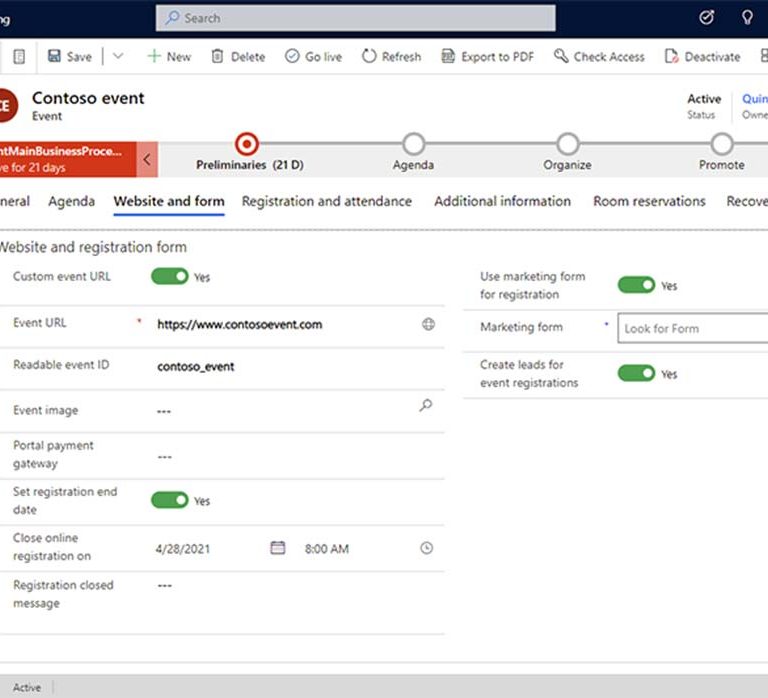Click the Delete button text
This screenshot has height=698, width=768.
pyautogui.click(x=248, y=57)
